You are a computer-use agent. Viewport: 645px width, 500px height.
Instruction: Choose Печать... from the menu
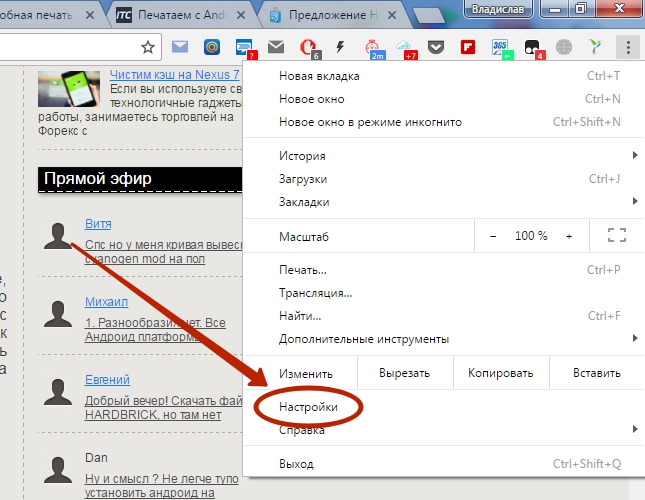[x=444, y=270]
